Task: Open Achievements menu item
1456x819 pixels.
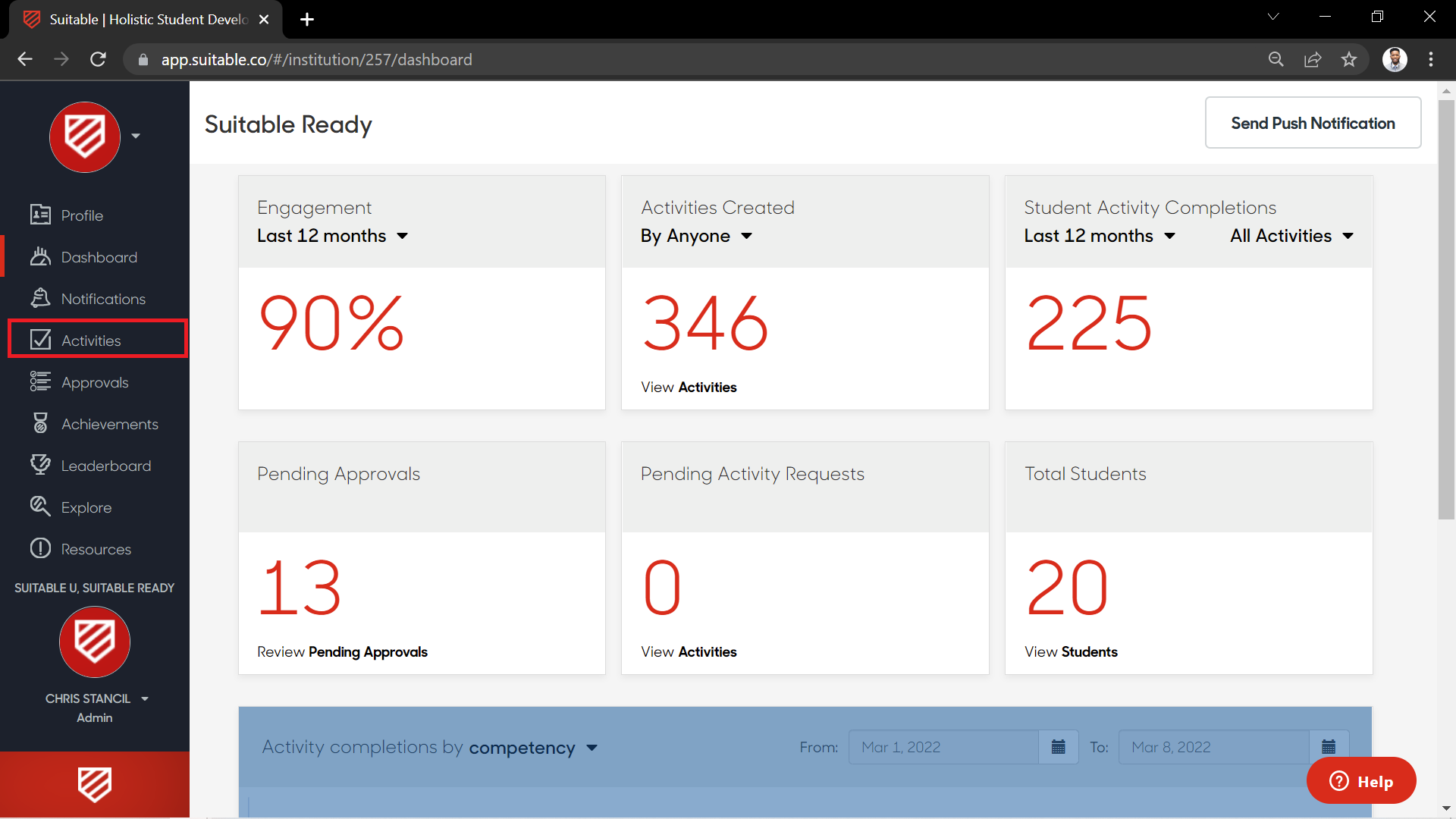Action: pos(109,424)
